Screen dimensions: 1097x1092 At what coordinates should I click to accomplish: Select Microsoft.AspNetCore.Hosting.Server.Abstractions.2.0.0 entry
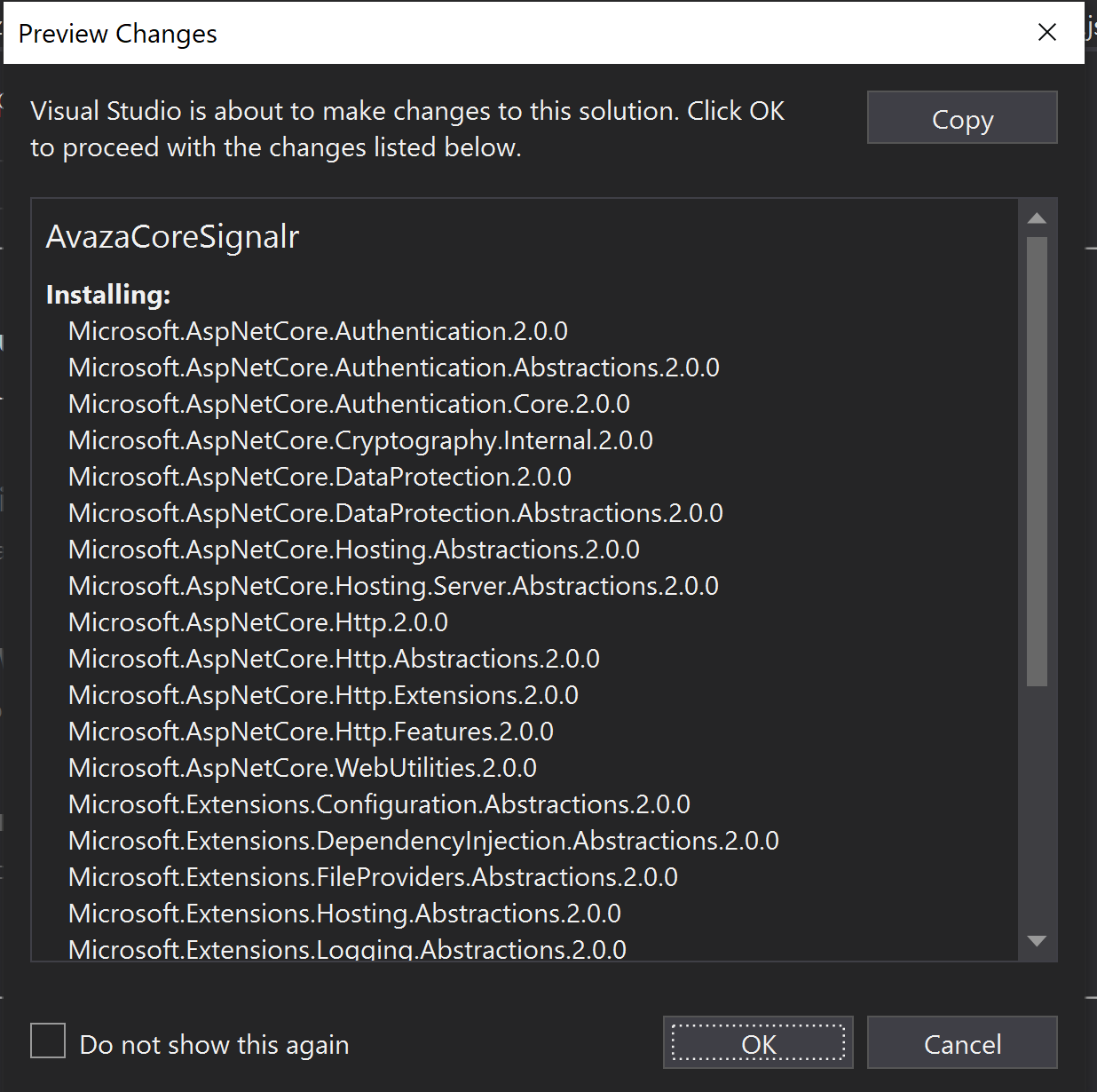point(392,585)
